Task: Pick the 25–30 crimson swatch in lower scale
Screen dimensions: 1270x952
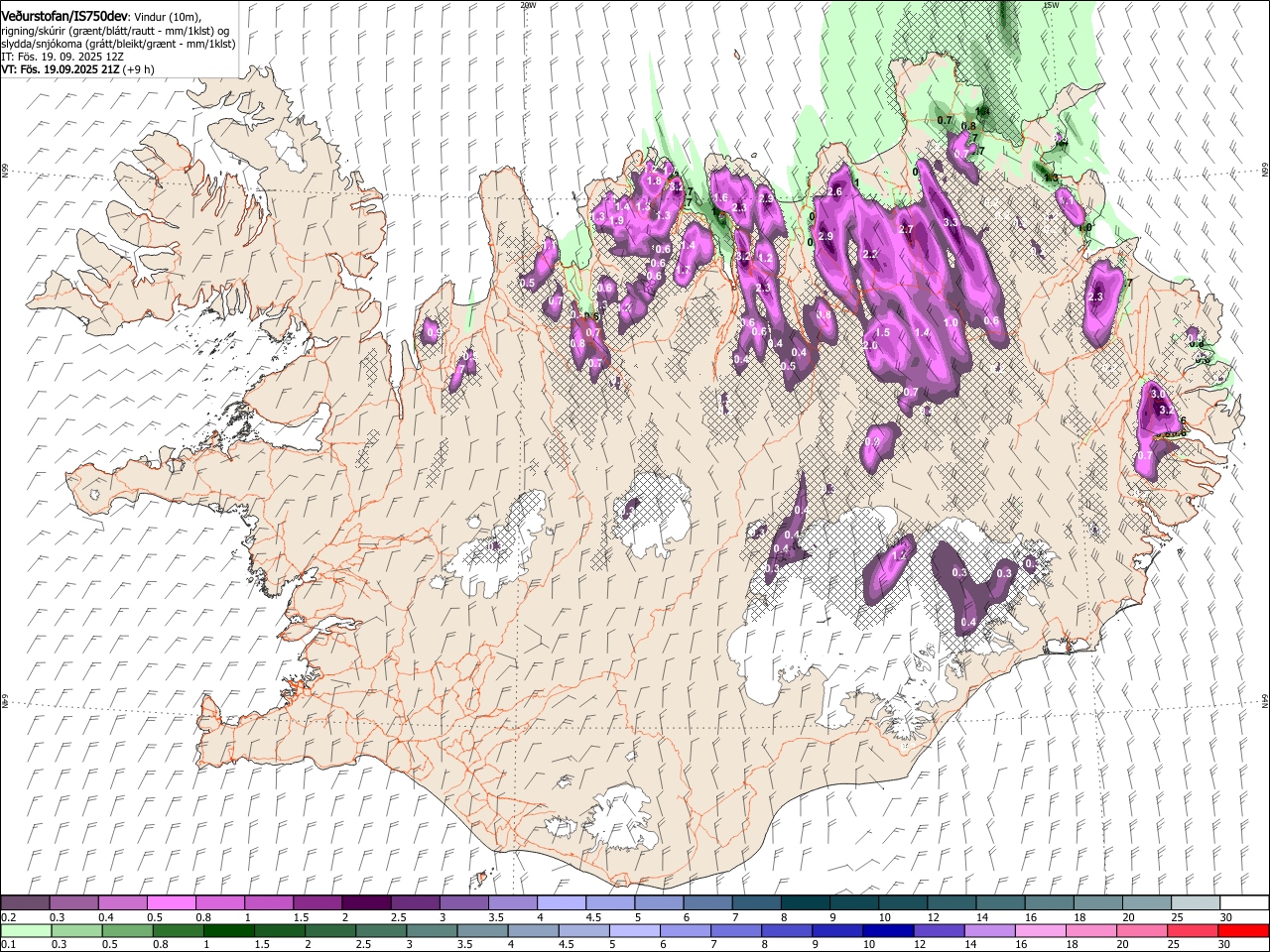Action: click(1192, 930)
